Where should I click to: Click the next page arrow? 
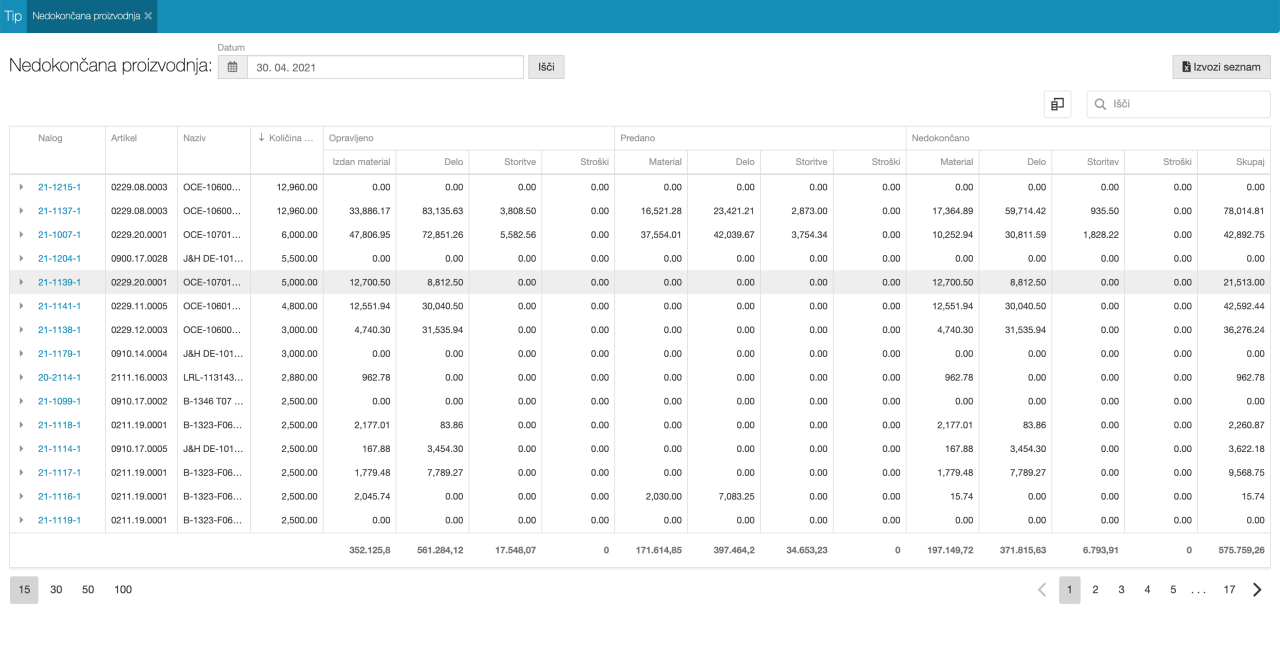tap(1257, 590)
